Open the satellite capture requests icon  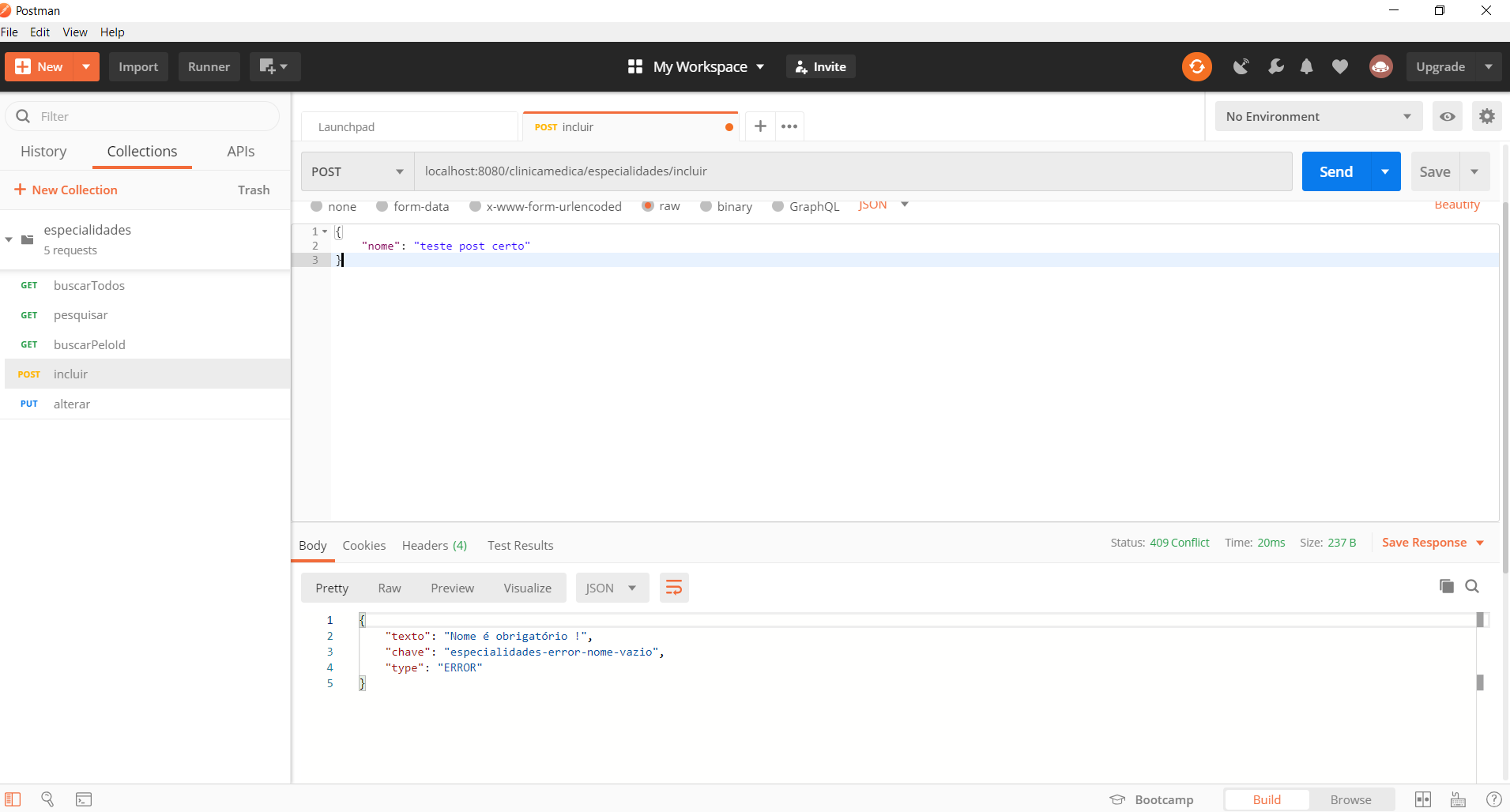pyautogui.click(x=1241, y=66)
